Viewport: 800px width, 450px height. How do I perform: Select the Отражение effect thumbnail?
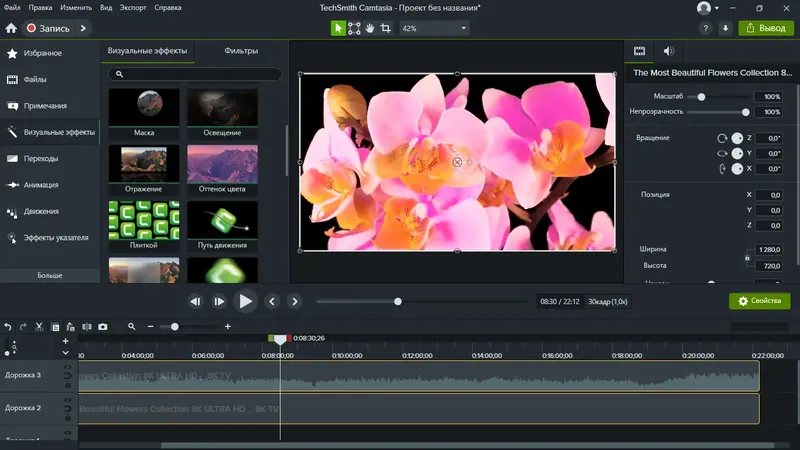[x=144, y=161]
